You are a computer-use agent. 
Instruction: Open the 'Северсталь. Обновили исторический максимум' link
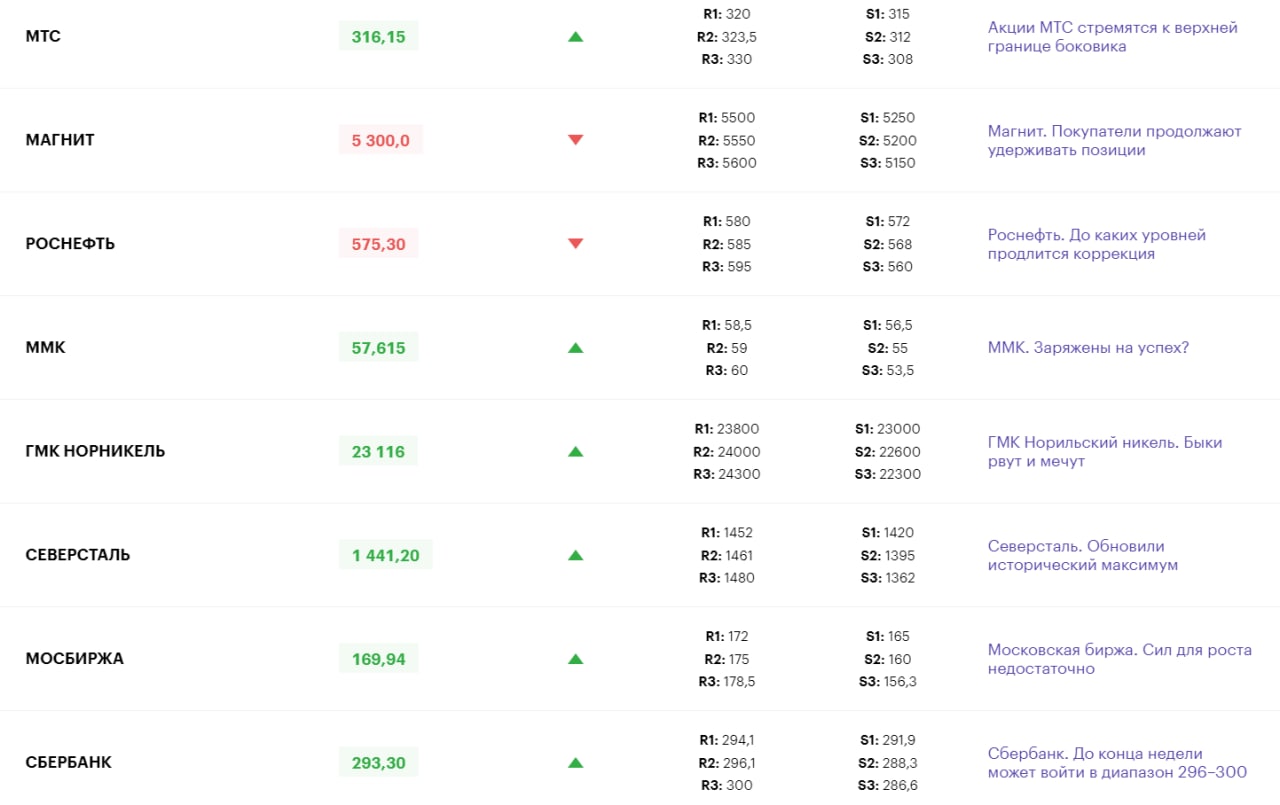tap(1083, 555)
